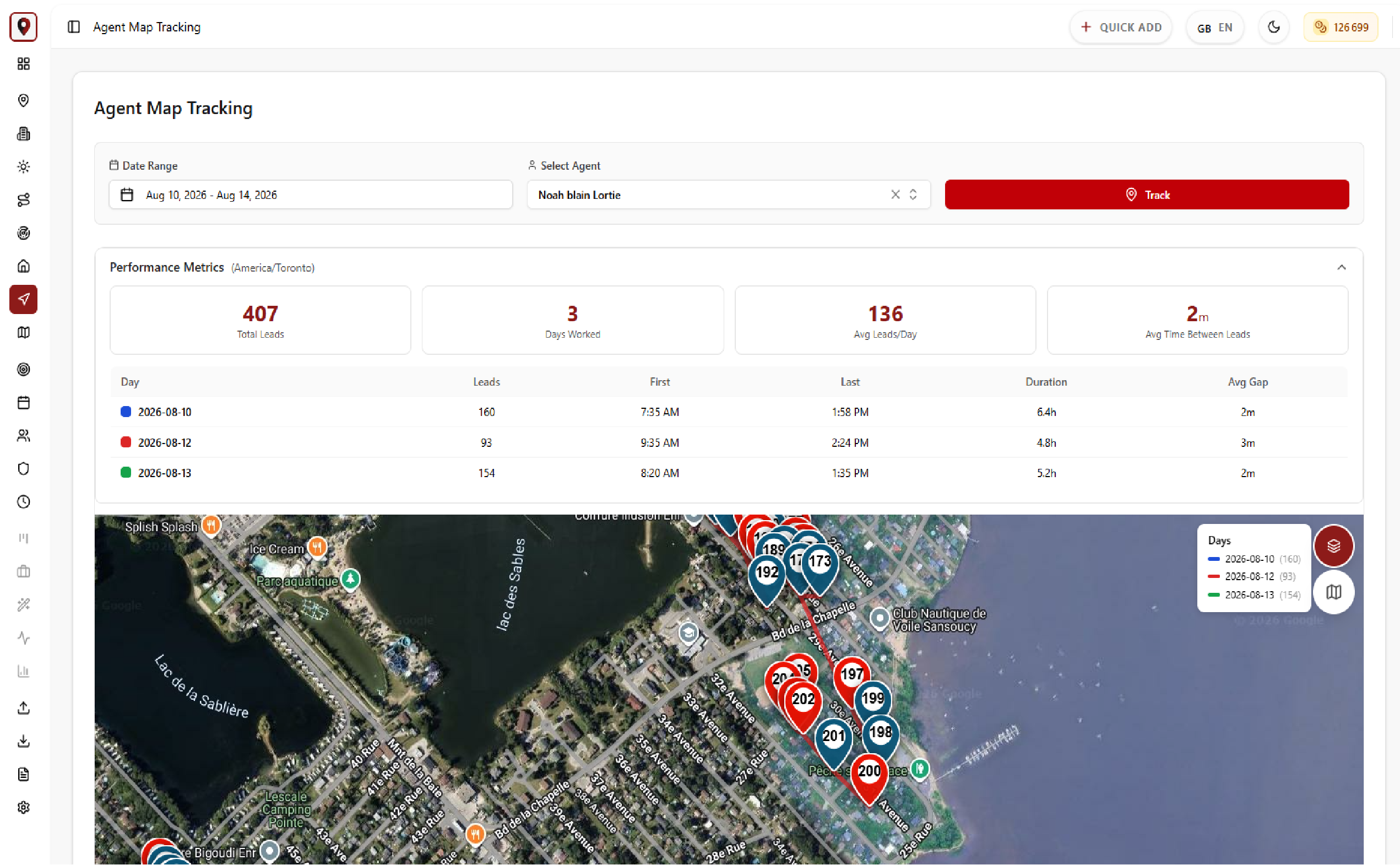1400x865 pixels.
Task: Open the calendar sidebar icon
Action: point(24,403)
